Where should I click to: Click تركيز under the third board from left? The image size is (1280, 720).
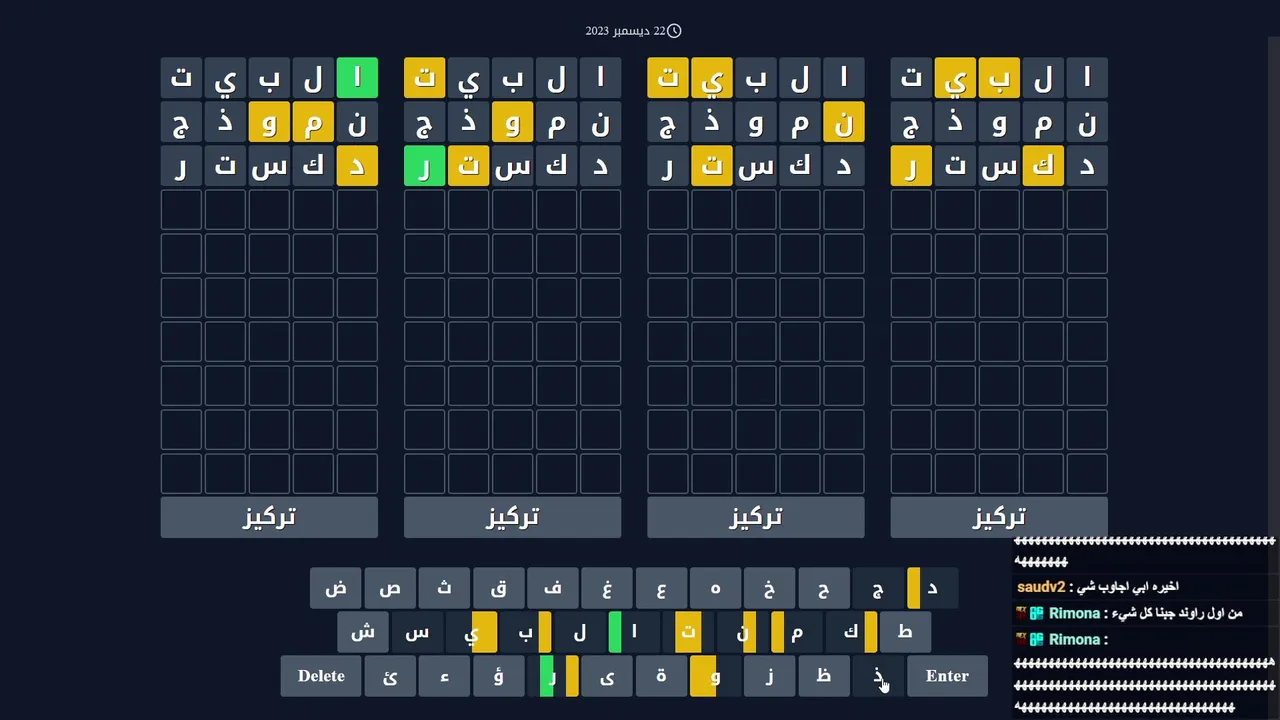tap(755, 517)
